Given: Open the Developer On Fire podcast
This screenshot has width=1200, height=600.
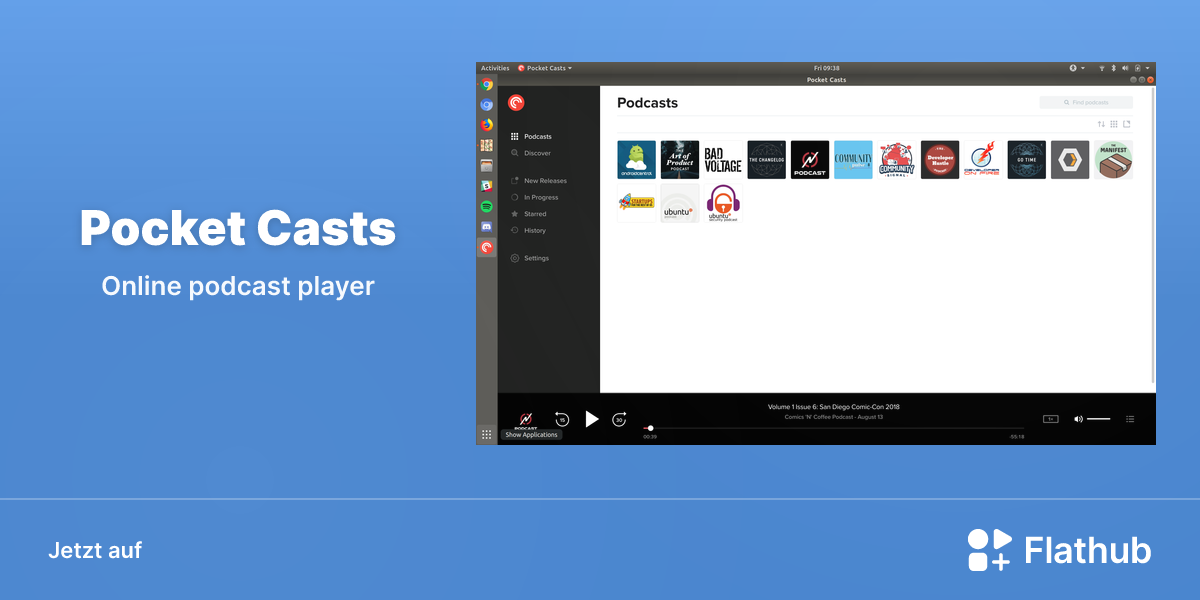Looking at the screenshot, I should (x=983, y=160).
